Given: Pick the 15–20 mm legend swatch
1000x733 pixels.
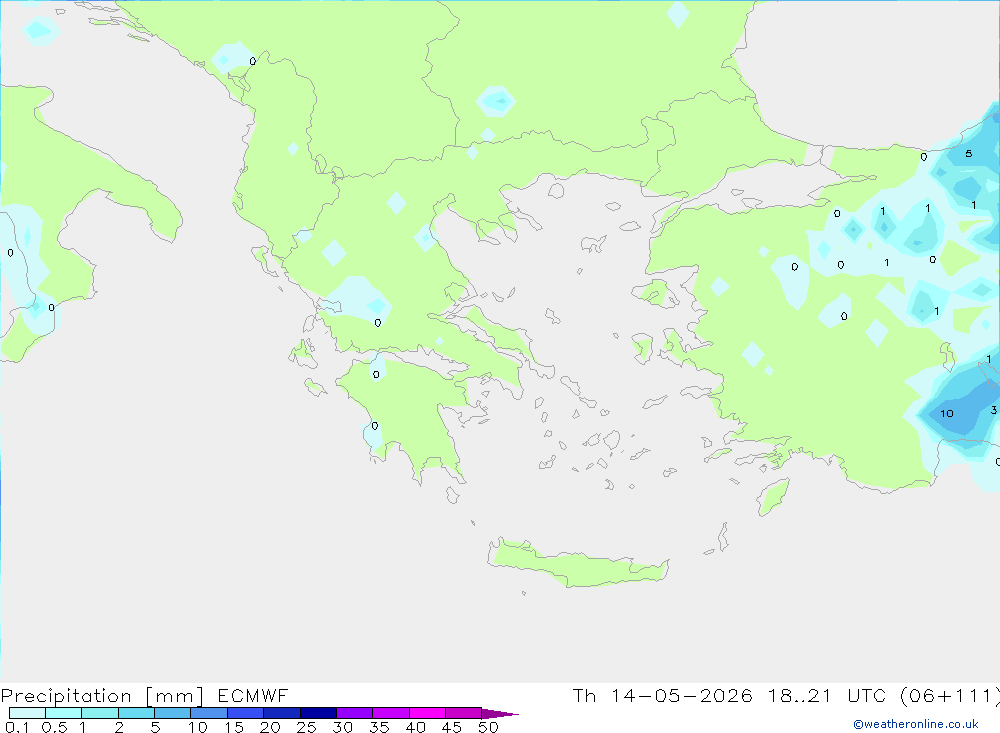Looking at the screenshot, I should (x=246, y=713).
